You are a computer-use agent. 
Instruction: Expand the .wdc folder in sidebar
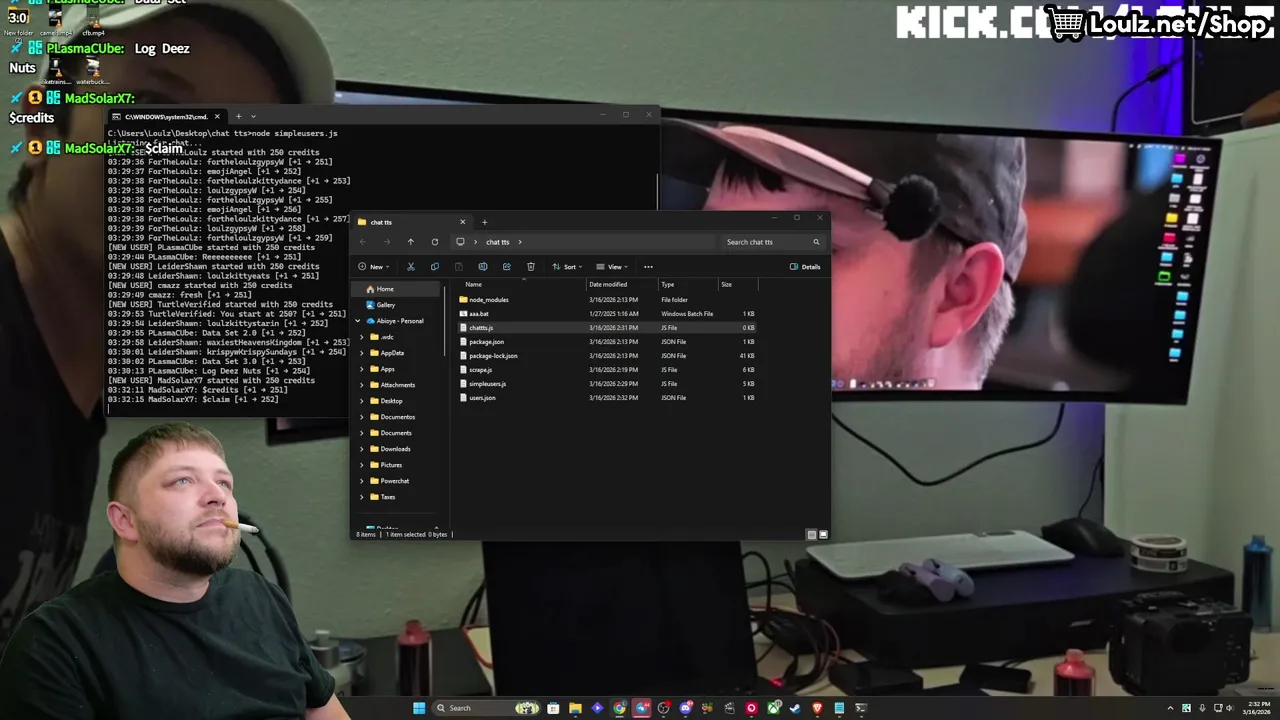coord(362,337)
